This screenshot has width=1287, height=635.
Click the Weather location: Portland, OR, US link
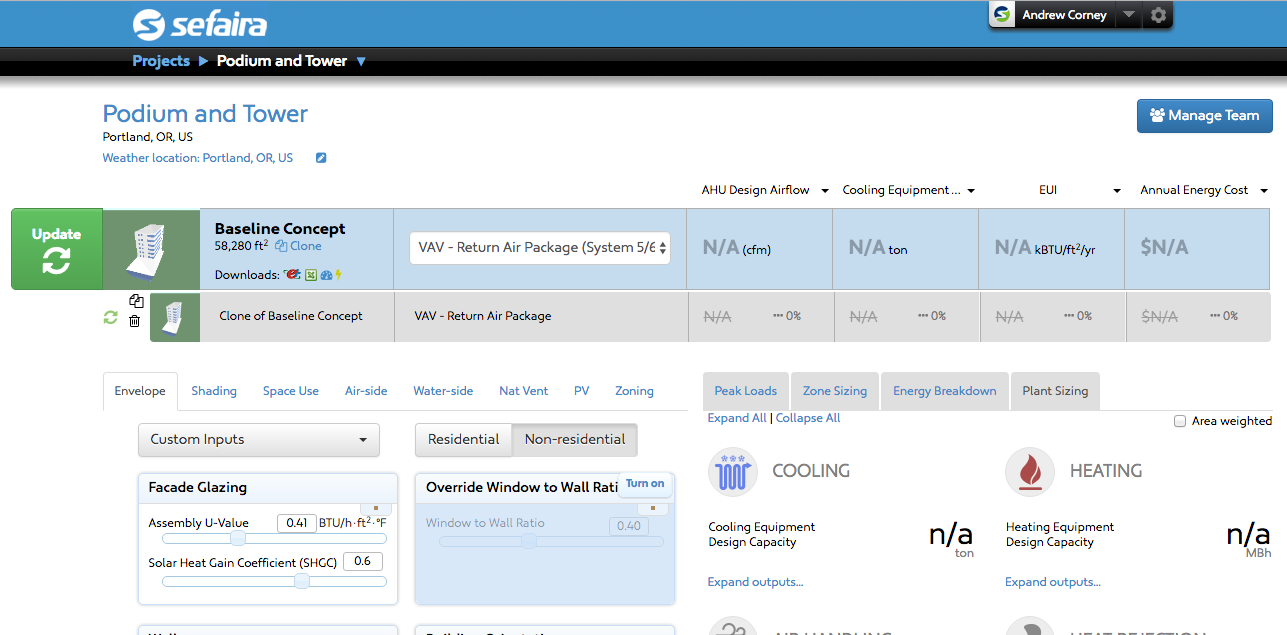point(198,158)
